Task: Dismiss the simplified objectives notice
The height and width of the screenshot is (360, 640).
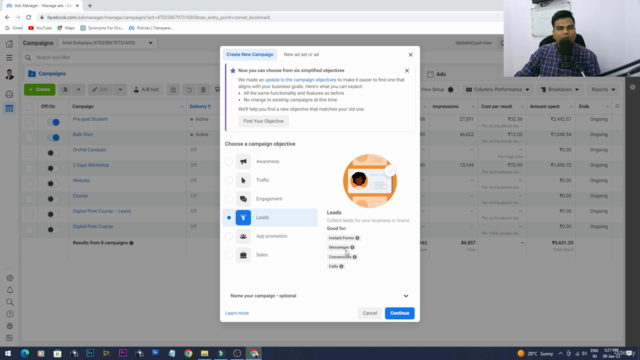Action: pyautogui.click(x=407, y=71)
